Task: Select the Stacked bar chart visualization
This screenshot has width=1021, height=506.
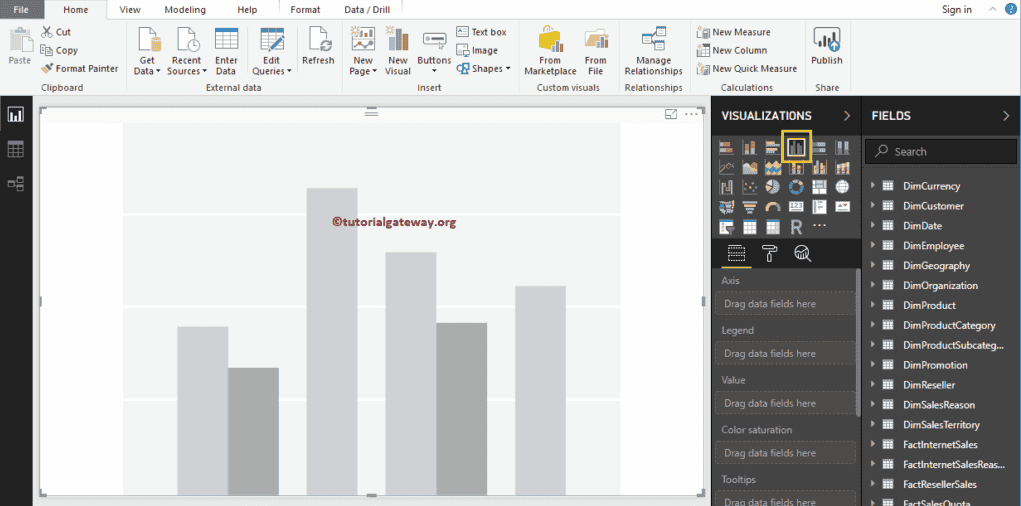Action: (x=726, y=147)
